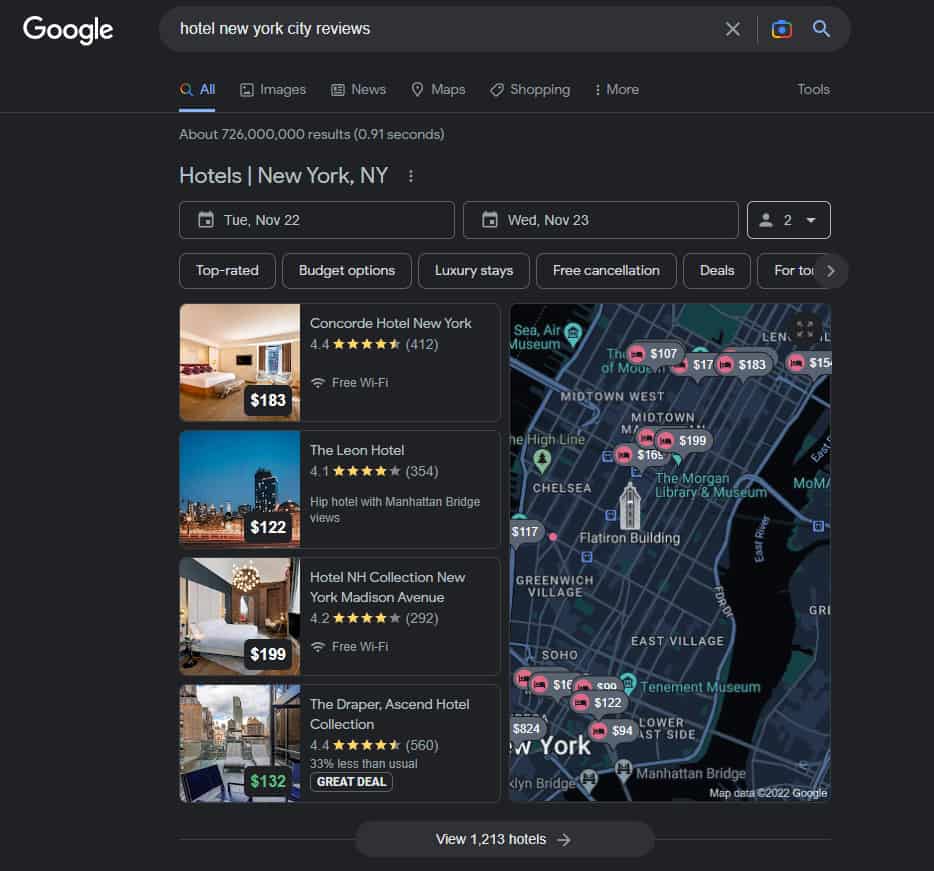Viewport: 934px width, 871px height.
Task: Expand more filter chips with the right arrow
Action: tap(830, 270)
